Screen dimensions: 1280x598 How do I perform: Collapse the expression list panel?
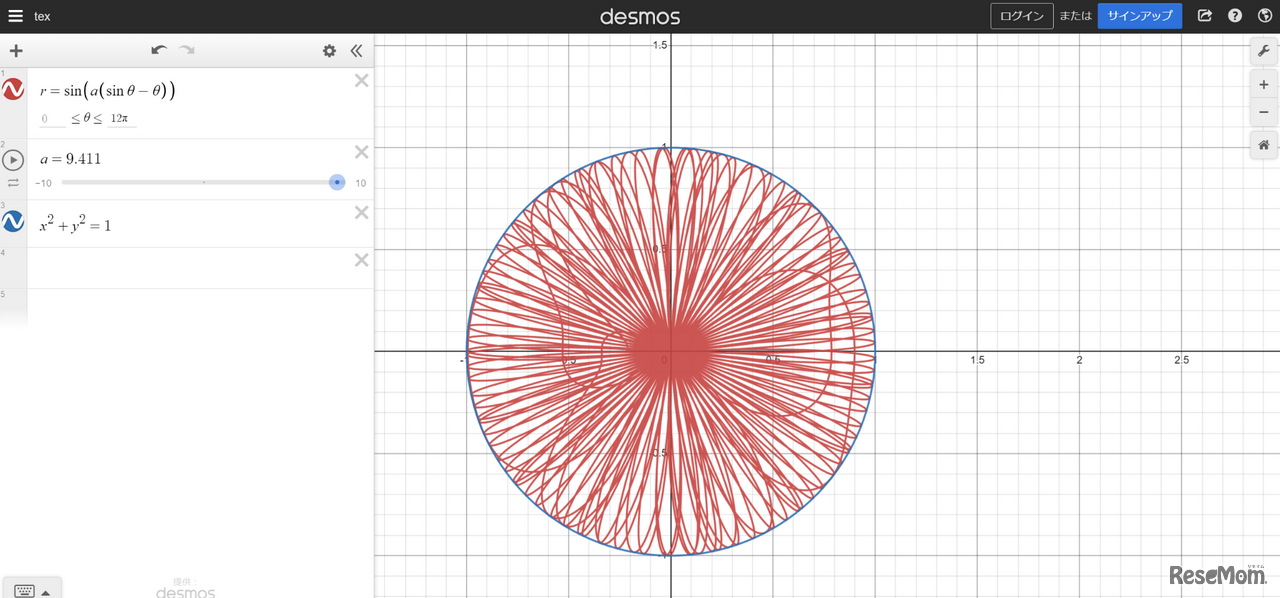coord(356,51)
